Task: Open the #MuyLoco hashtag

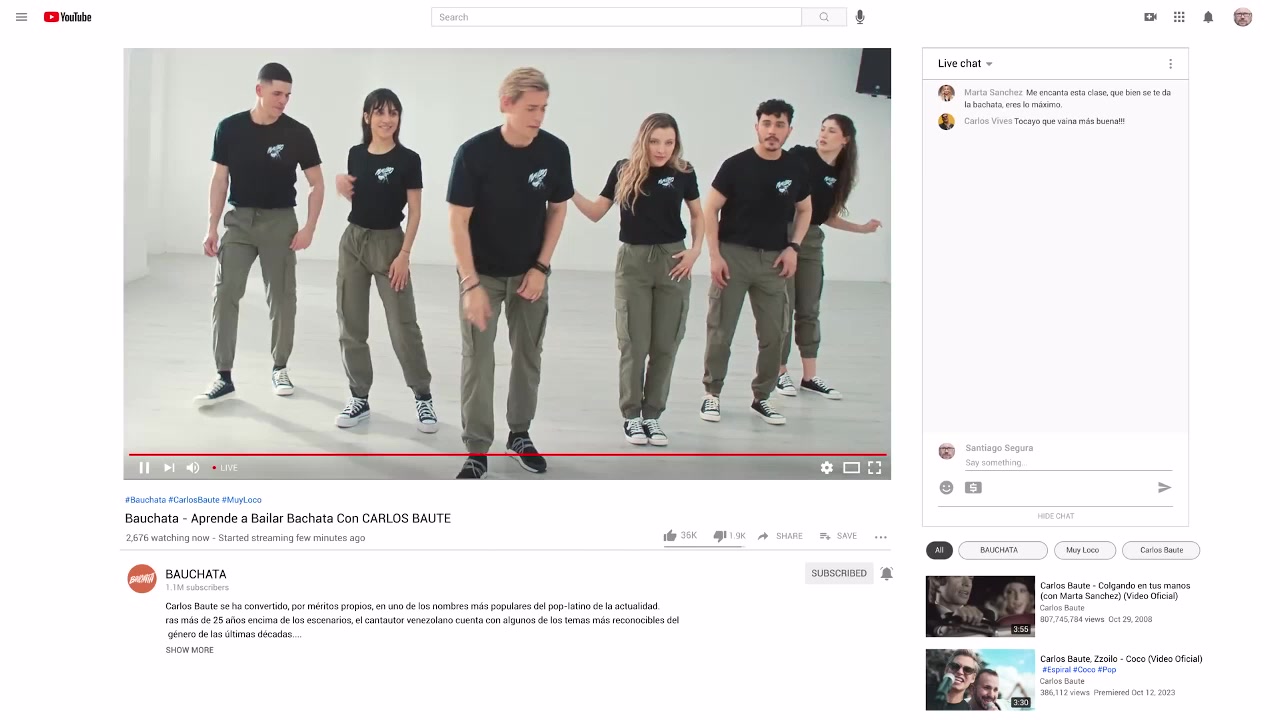Action: pos(242,500)
